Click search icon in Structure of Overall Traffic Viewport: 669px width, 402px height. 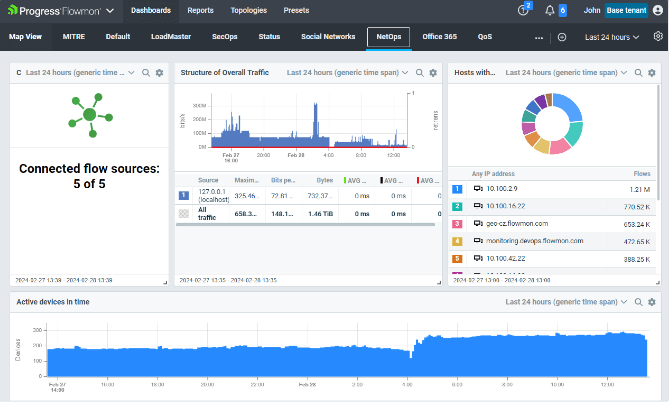(419, 73)
